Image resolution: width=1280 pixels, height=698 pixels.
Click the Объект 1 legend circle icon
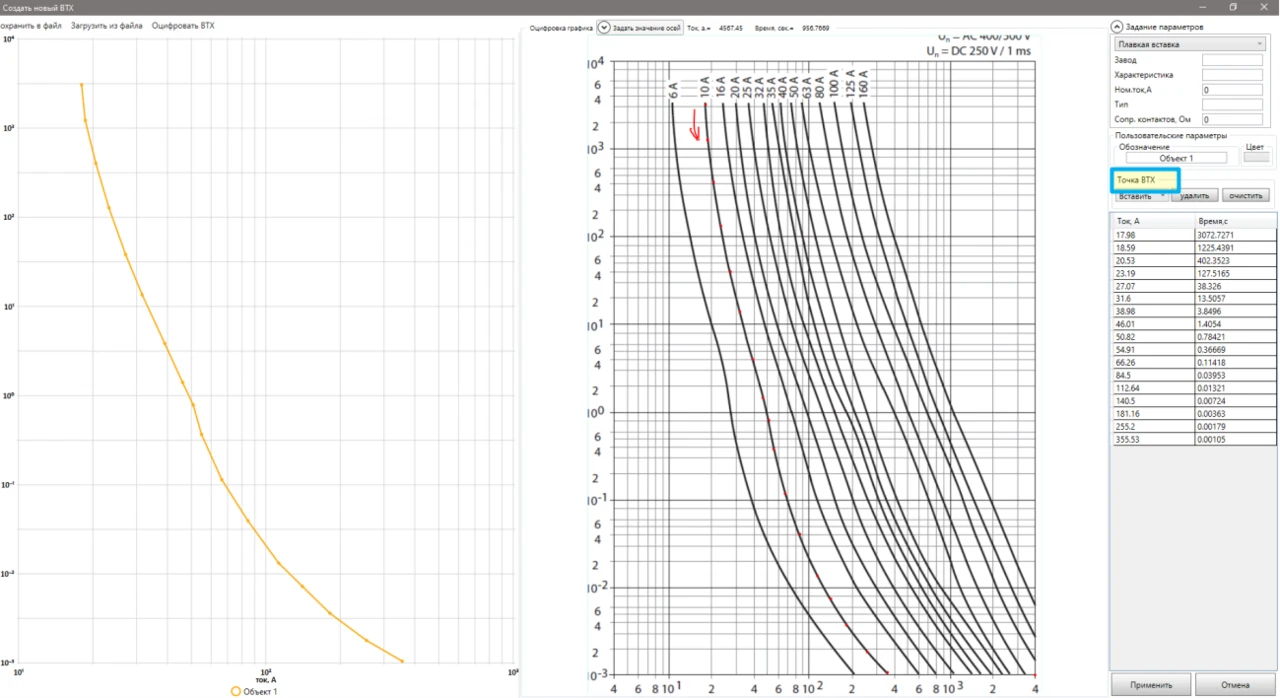[236, 691]
